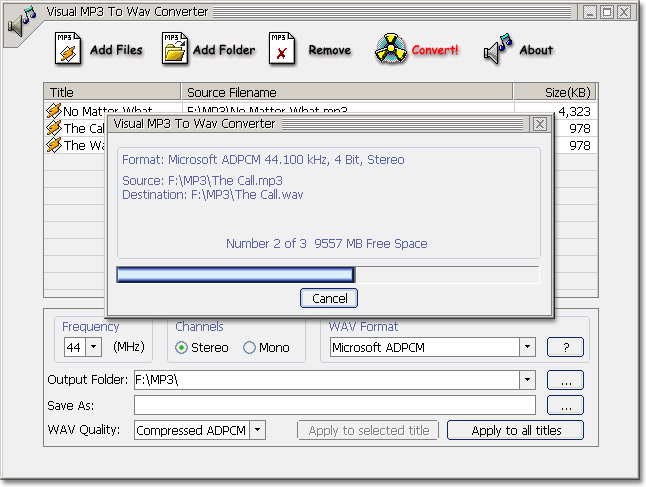Click the Convert radiation-style icon
Viewport: 646px width, 487px height.
[391, 49]
